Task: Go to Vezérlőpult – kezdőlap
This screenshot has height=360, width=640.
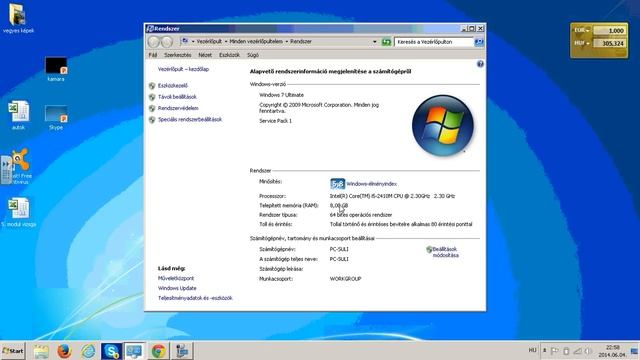Action: 183,69
